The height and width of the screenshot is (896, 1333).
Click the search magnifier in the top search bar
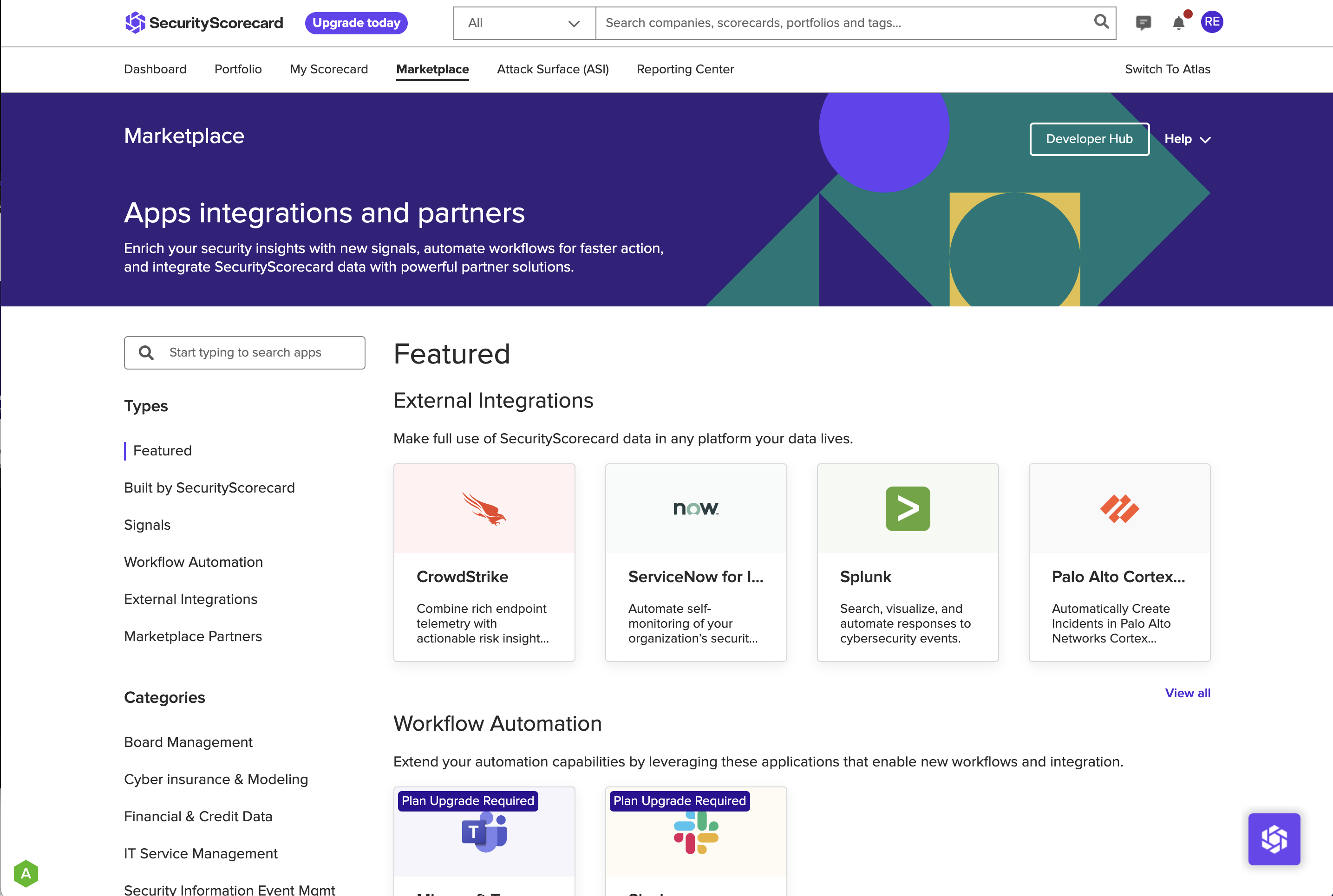tap(1100, 22)
